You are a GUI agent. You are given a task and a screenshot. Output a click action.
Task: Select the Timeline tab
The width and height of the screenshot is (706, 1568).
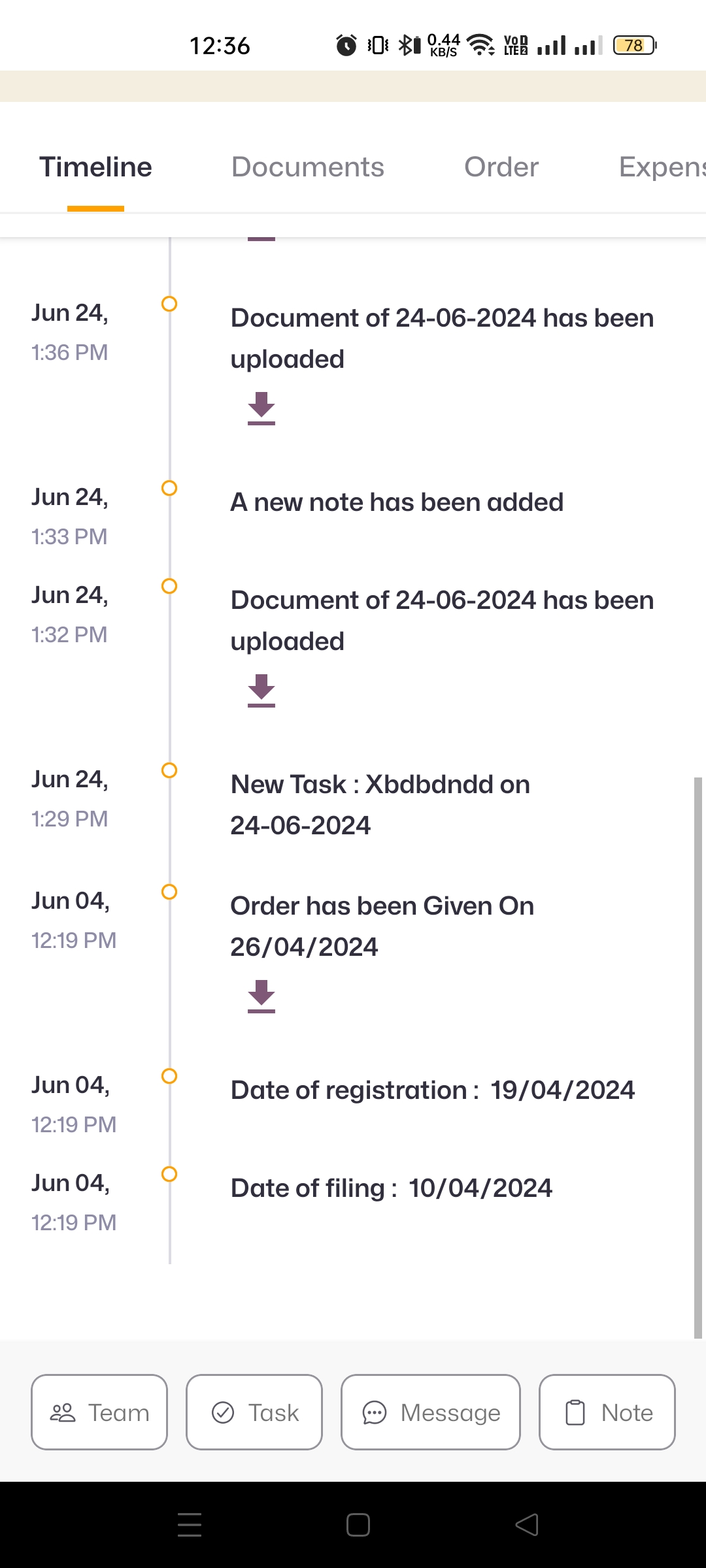[95, 167]
